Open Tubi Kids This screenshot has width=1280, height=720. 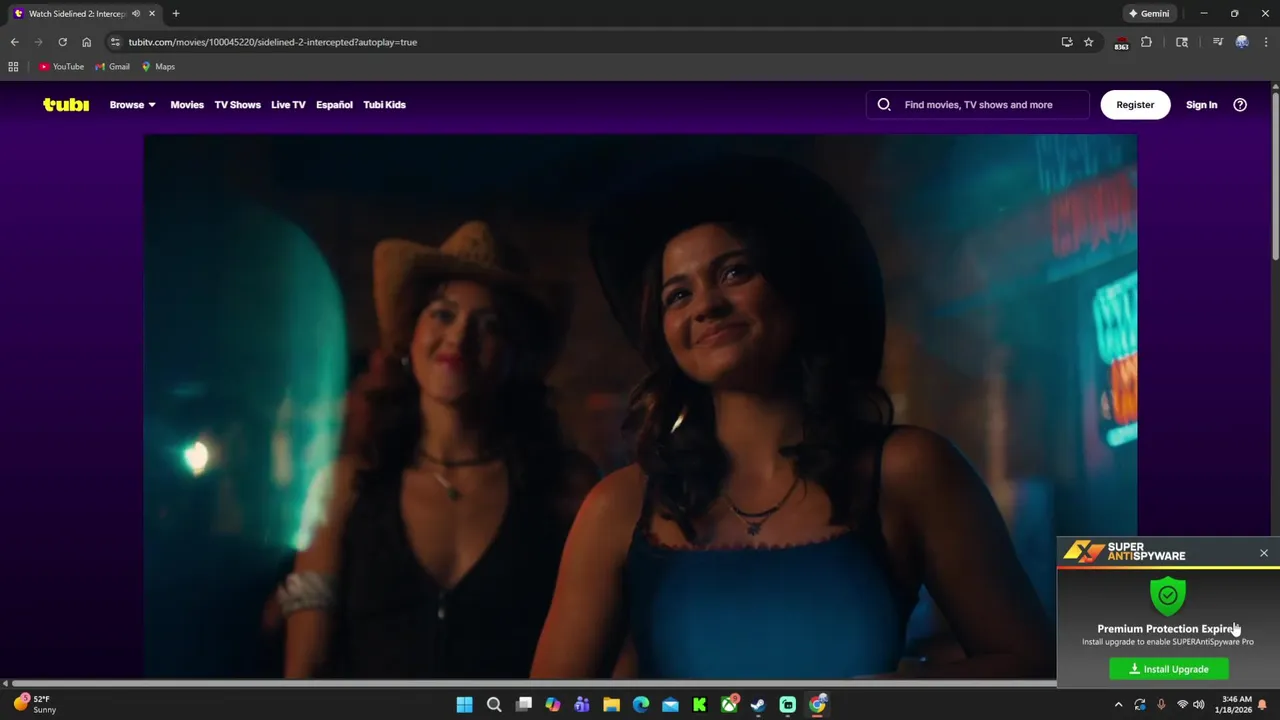point(384,104)
